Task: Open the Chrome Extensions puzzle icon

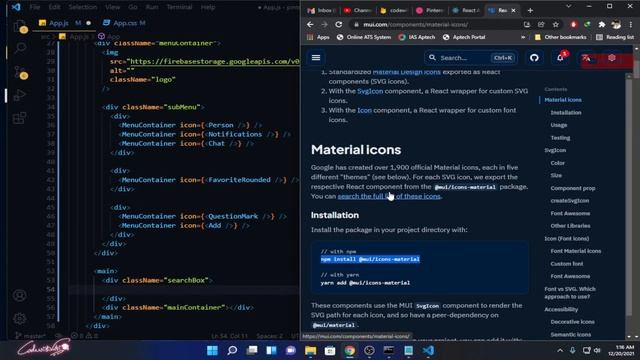Action: click(x=602, y=24)
